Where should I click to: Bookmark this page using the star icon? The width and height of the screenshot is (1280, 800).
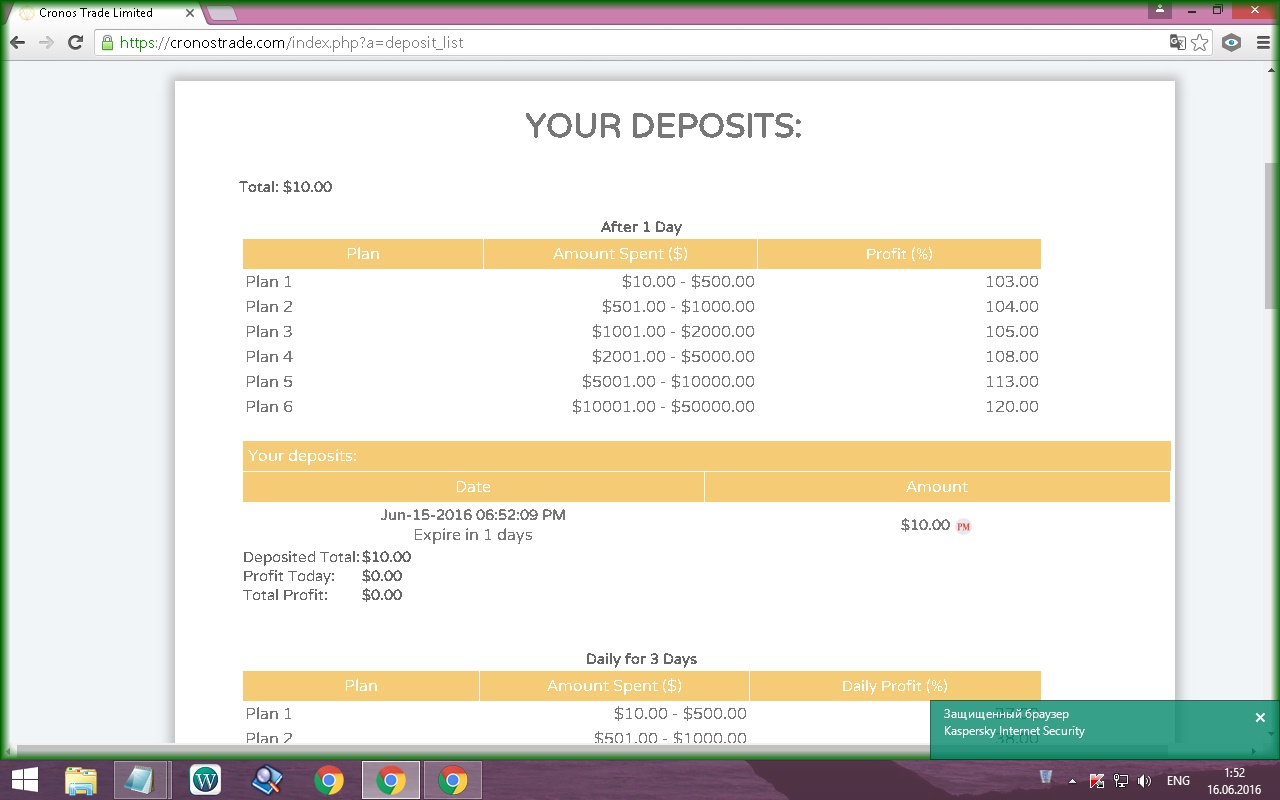[x=1200, y=43]
